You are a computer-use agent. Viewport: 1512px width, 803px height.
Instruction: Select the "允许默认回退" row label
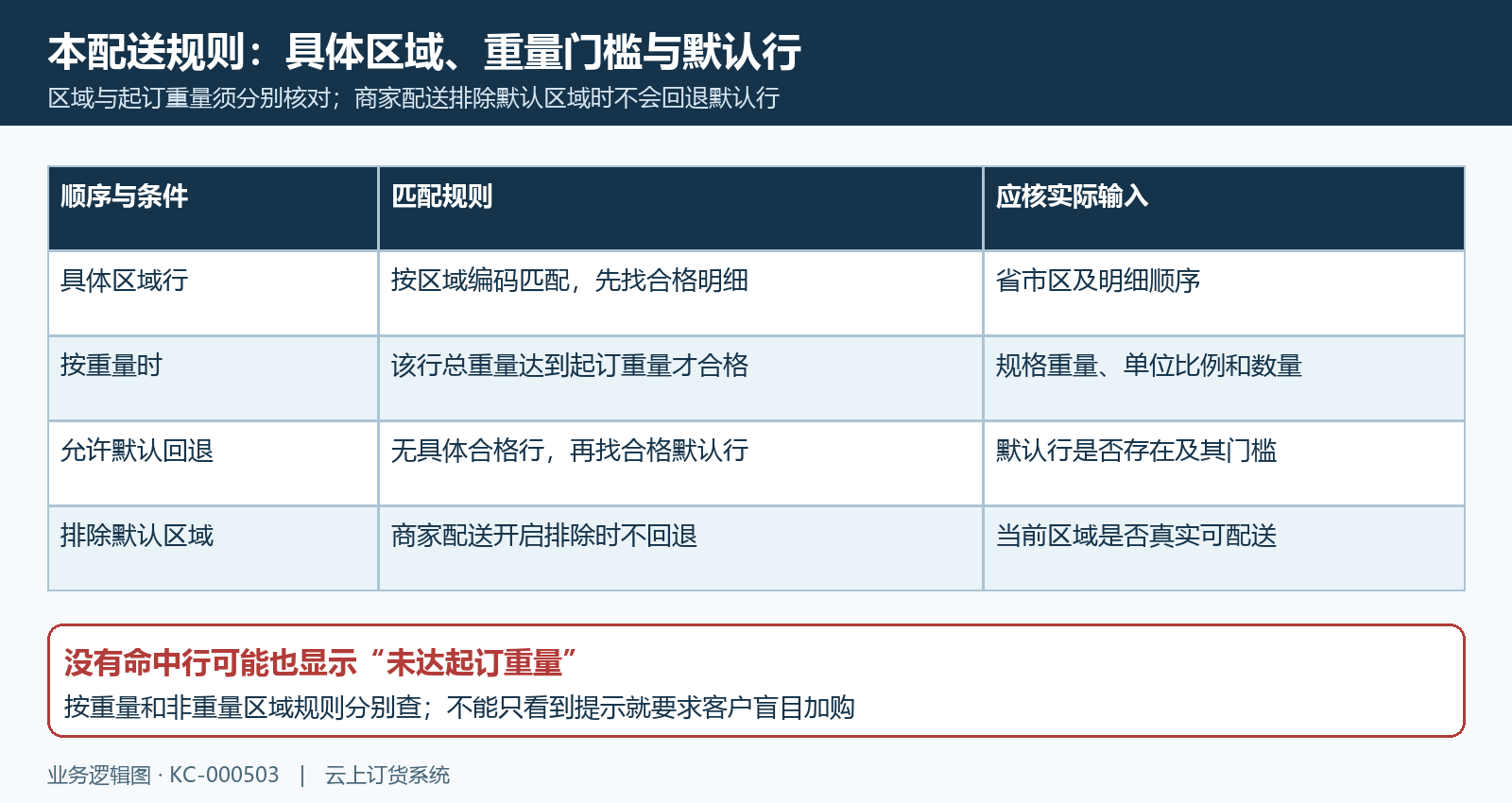point(214,464)
